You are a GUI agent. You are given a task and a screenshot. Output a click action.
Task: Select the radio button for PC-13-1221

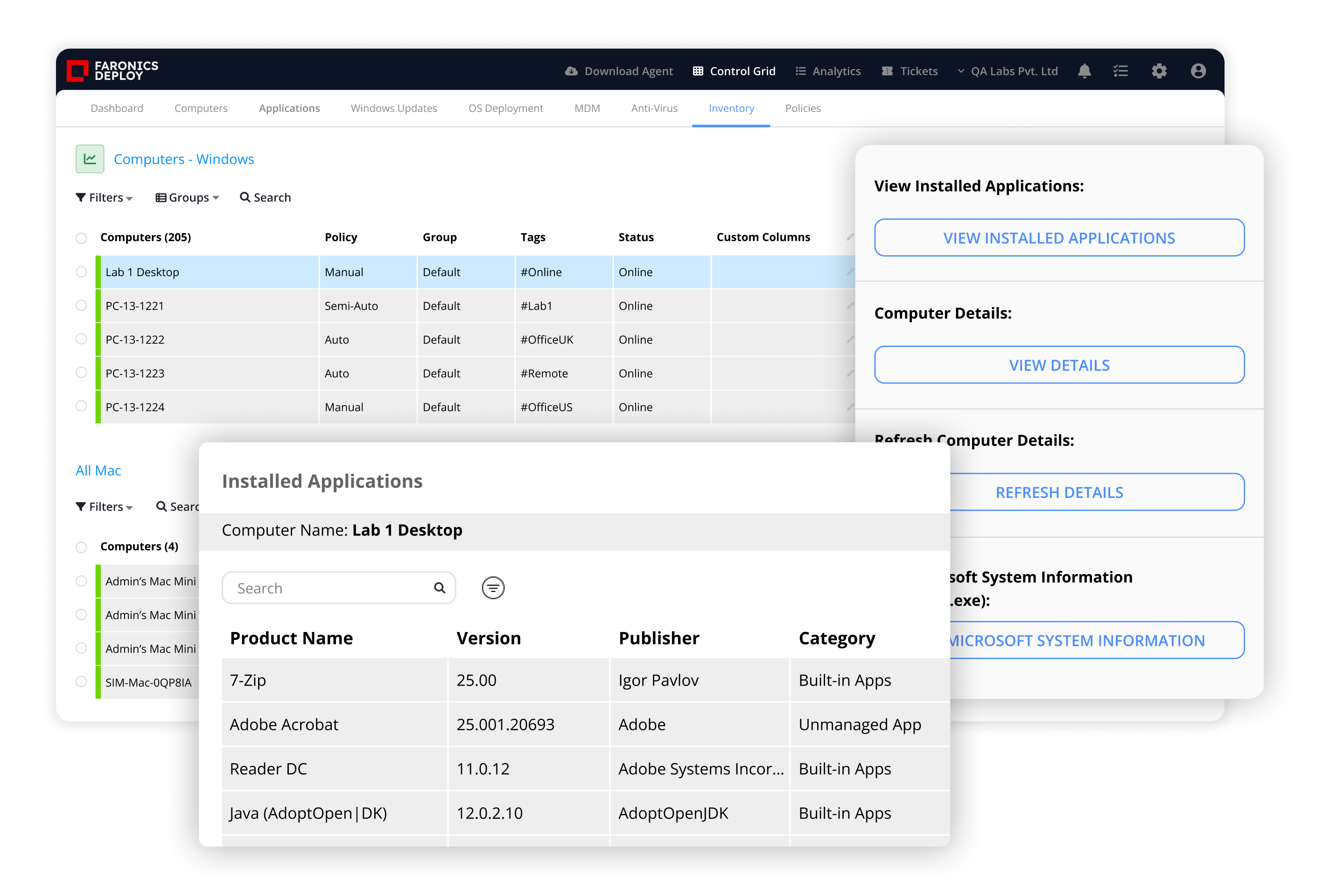81,306
